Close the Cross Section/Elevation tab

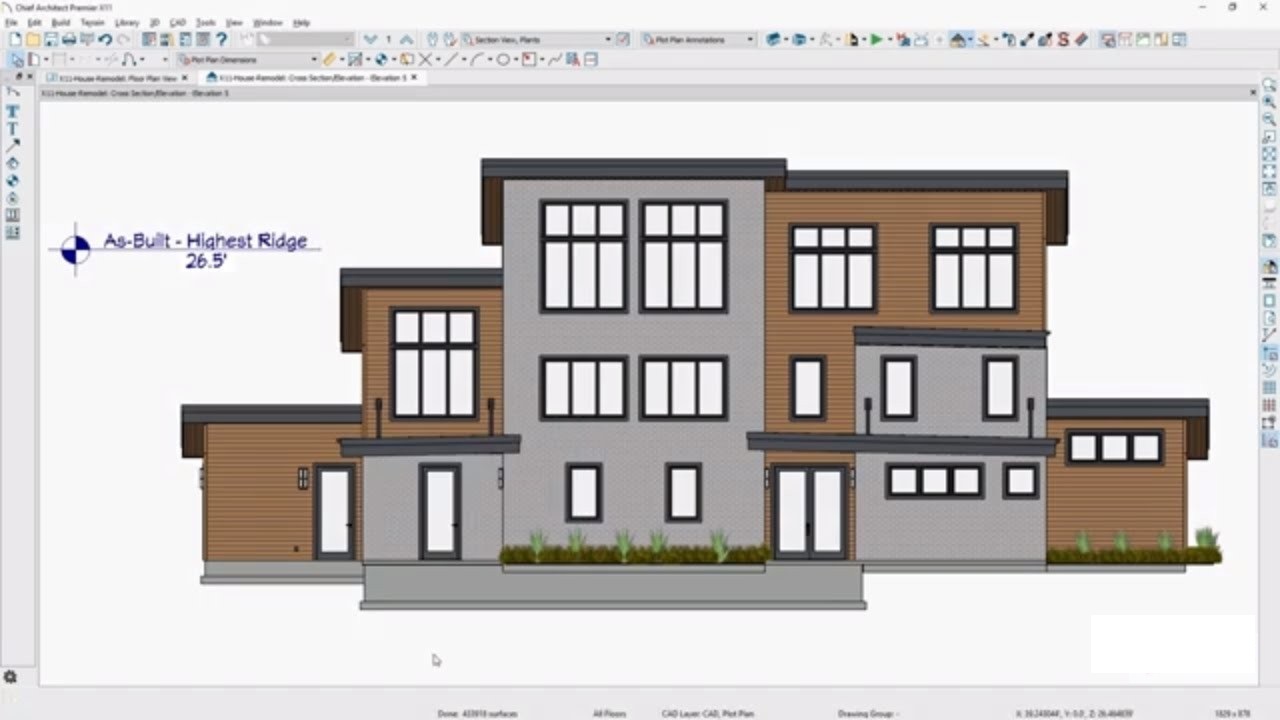413,77
